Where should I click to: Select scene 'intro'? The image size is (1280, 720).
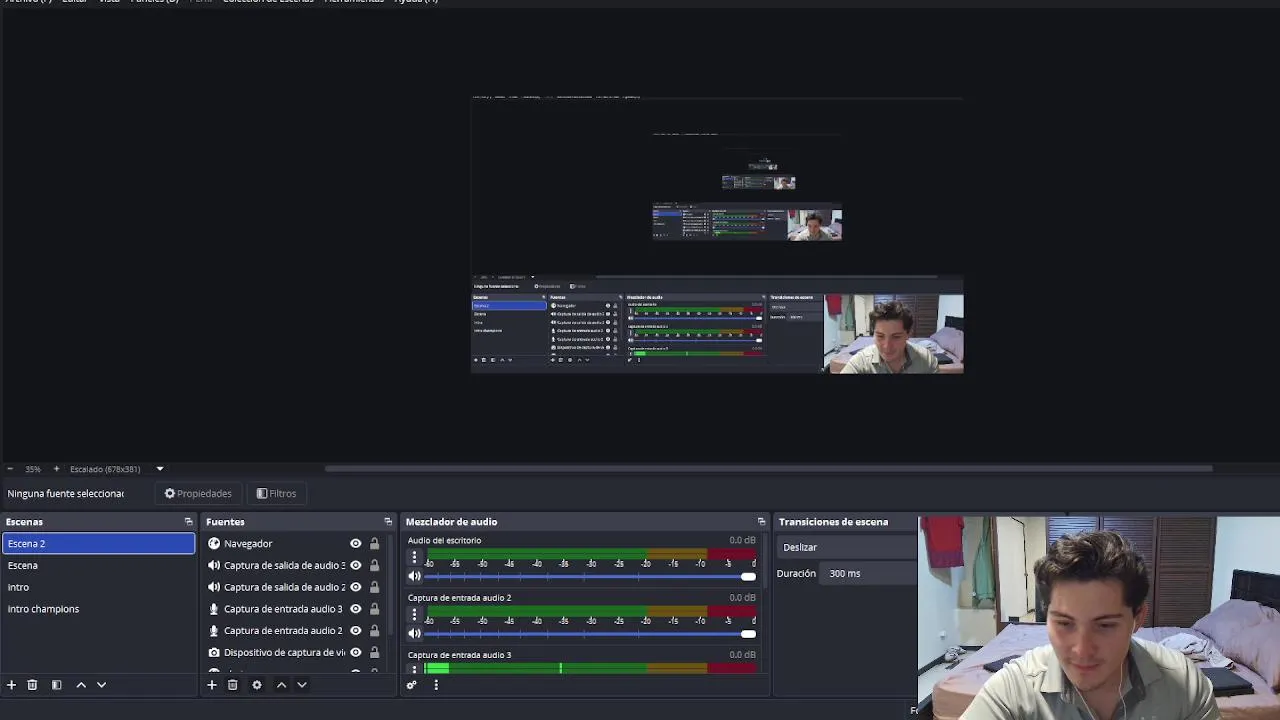(x=98, y=587)
